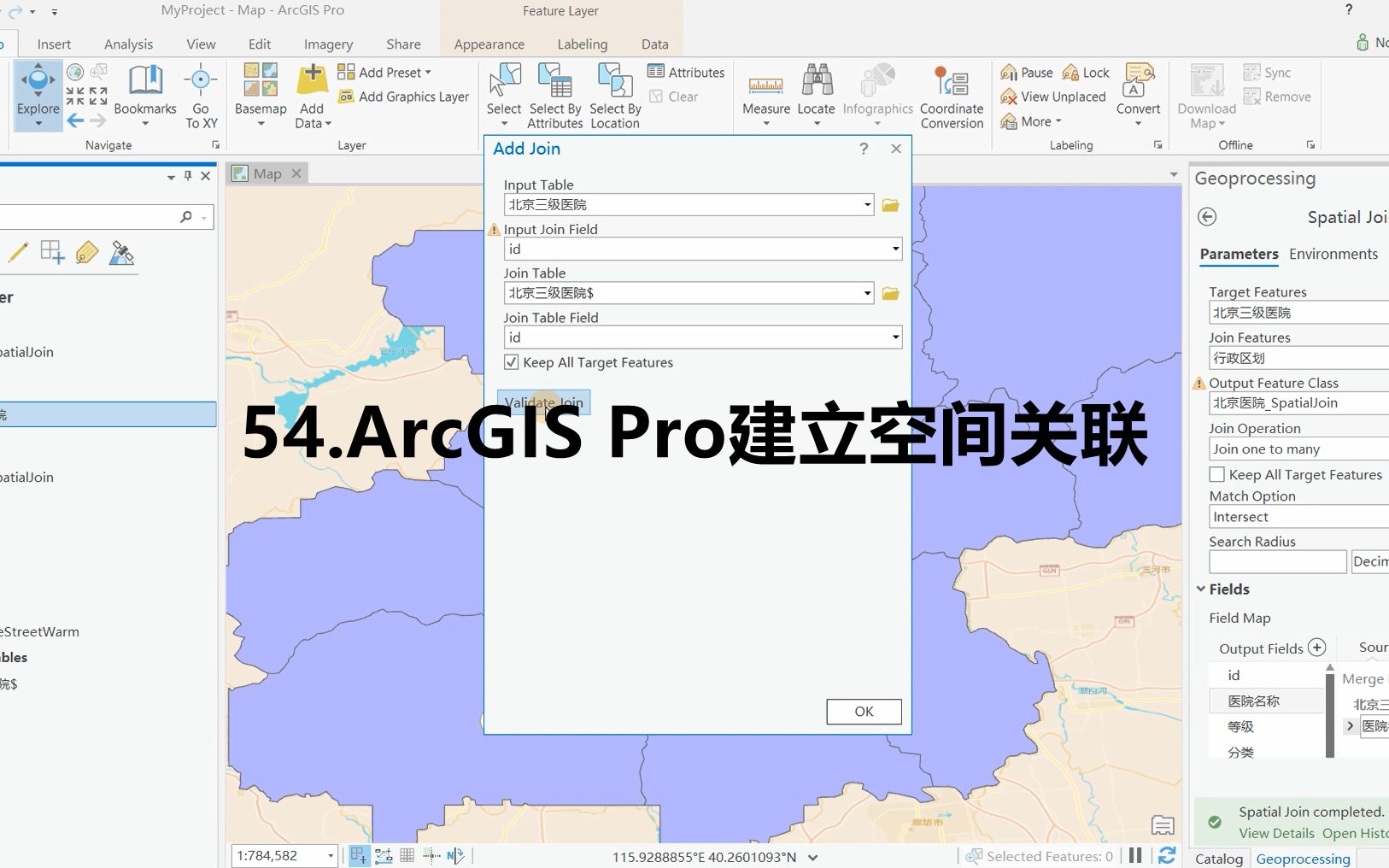Switch to the Environments tab
Viewport: 1389px width, 868px height.
click(1333, 254)
